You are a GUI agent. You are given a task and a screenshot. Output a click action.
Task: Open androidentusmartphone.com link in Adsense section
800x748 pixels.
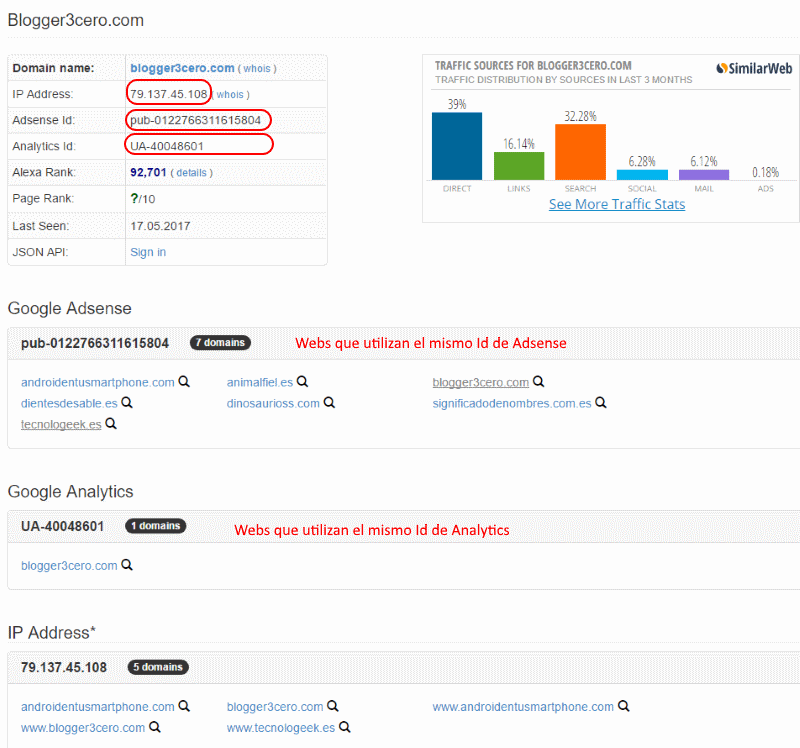97,383
